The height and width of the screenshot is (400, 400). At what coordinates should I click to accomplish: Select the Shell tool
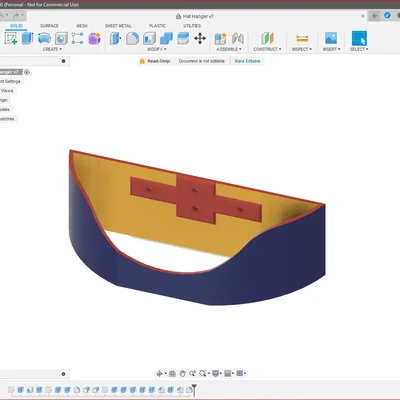[x=149, y=38]
